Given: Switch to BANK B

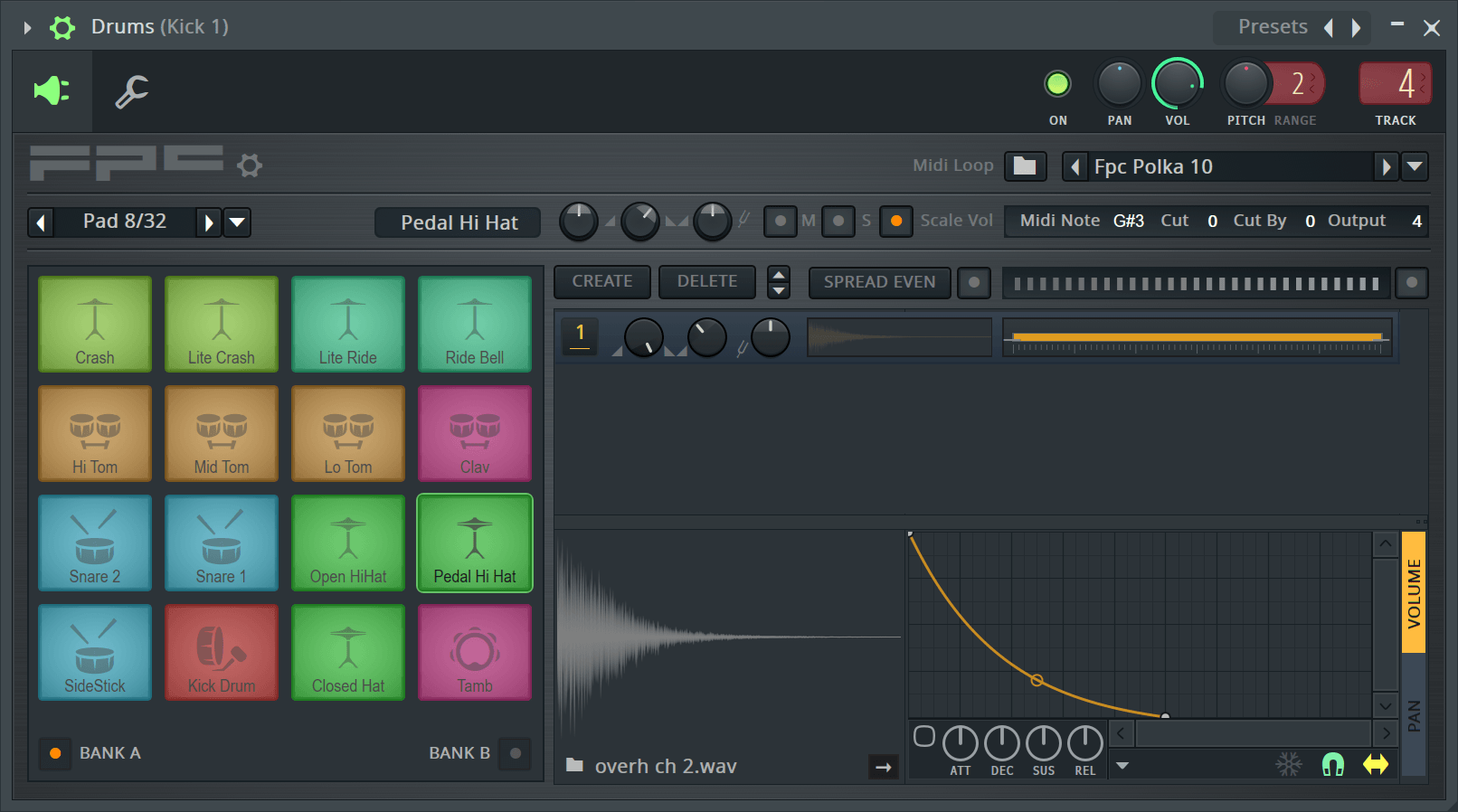Looking at the screenshot, I should (516, 753).
